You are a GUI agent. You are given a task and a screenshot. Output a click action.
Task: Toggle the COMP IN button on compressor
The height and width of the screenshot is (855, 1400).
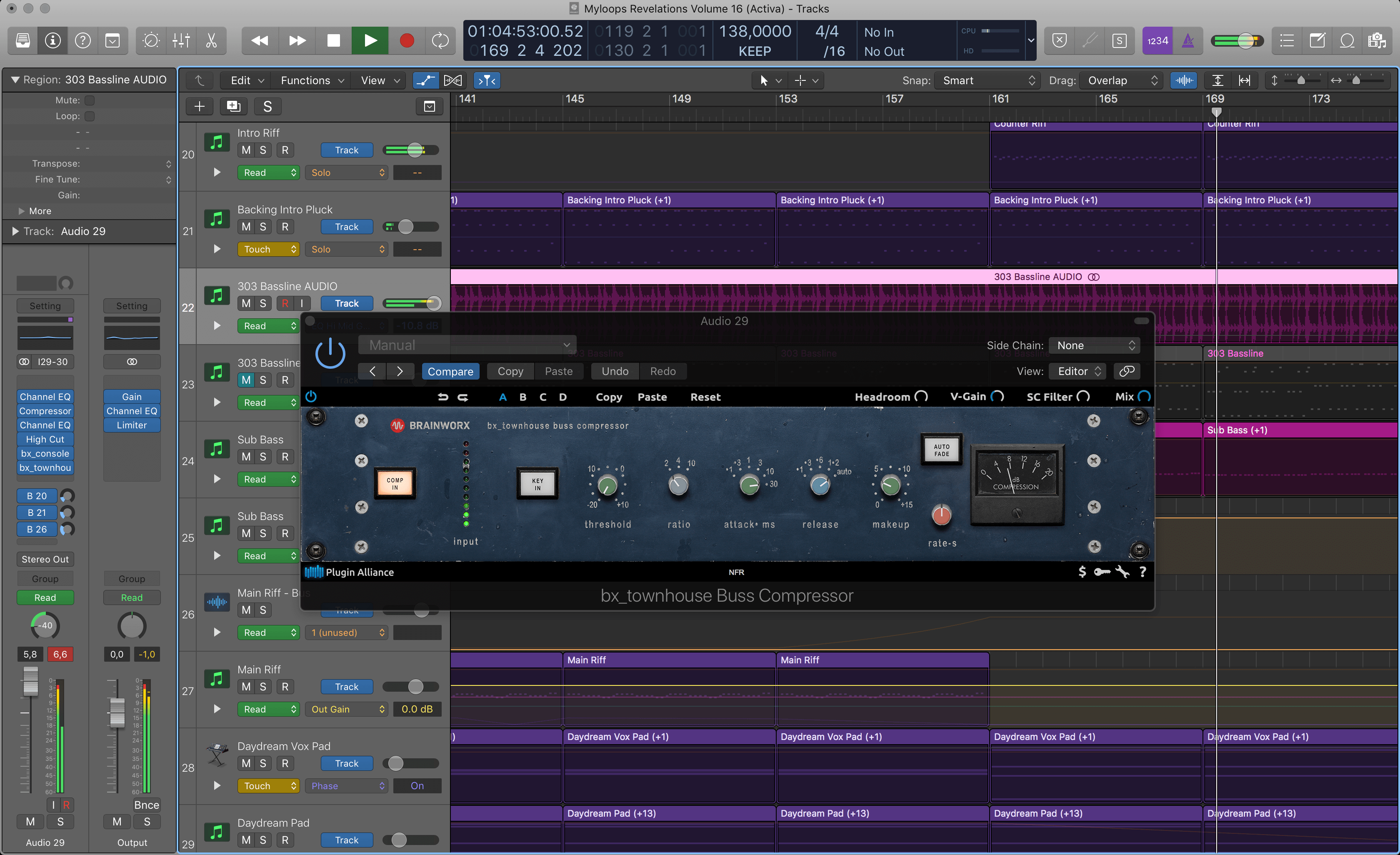[x=395, y=483]
